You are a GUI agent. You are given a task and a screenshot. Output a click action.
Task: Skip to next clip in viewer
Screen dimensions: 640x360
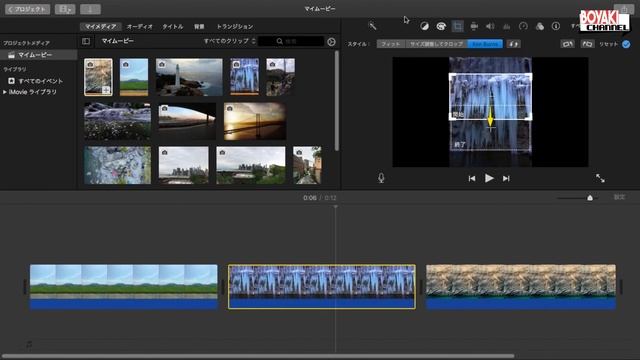(x=506, y=178)
